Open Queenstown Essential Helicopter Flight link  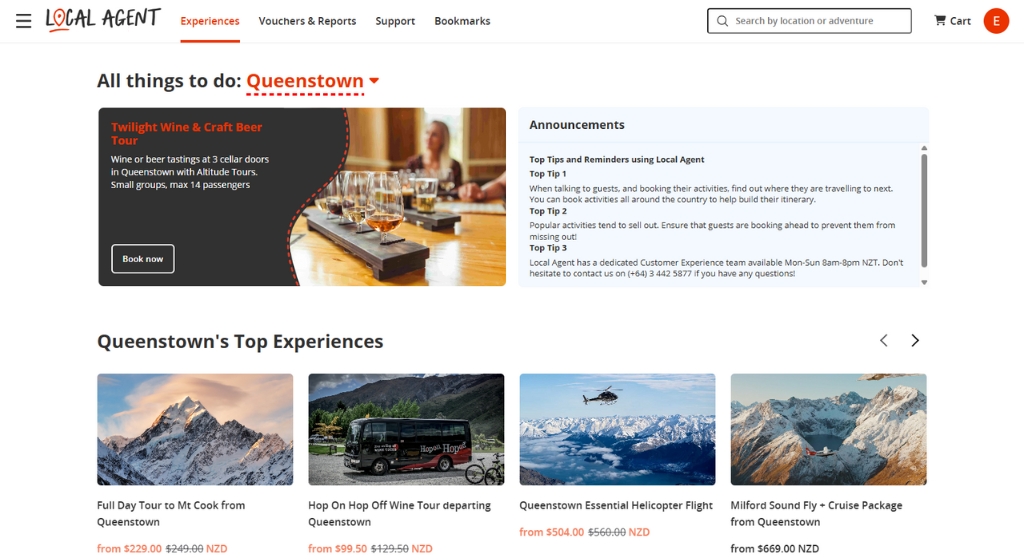click(x=616, y=505)
